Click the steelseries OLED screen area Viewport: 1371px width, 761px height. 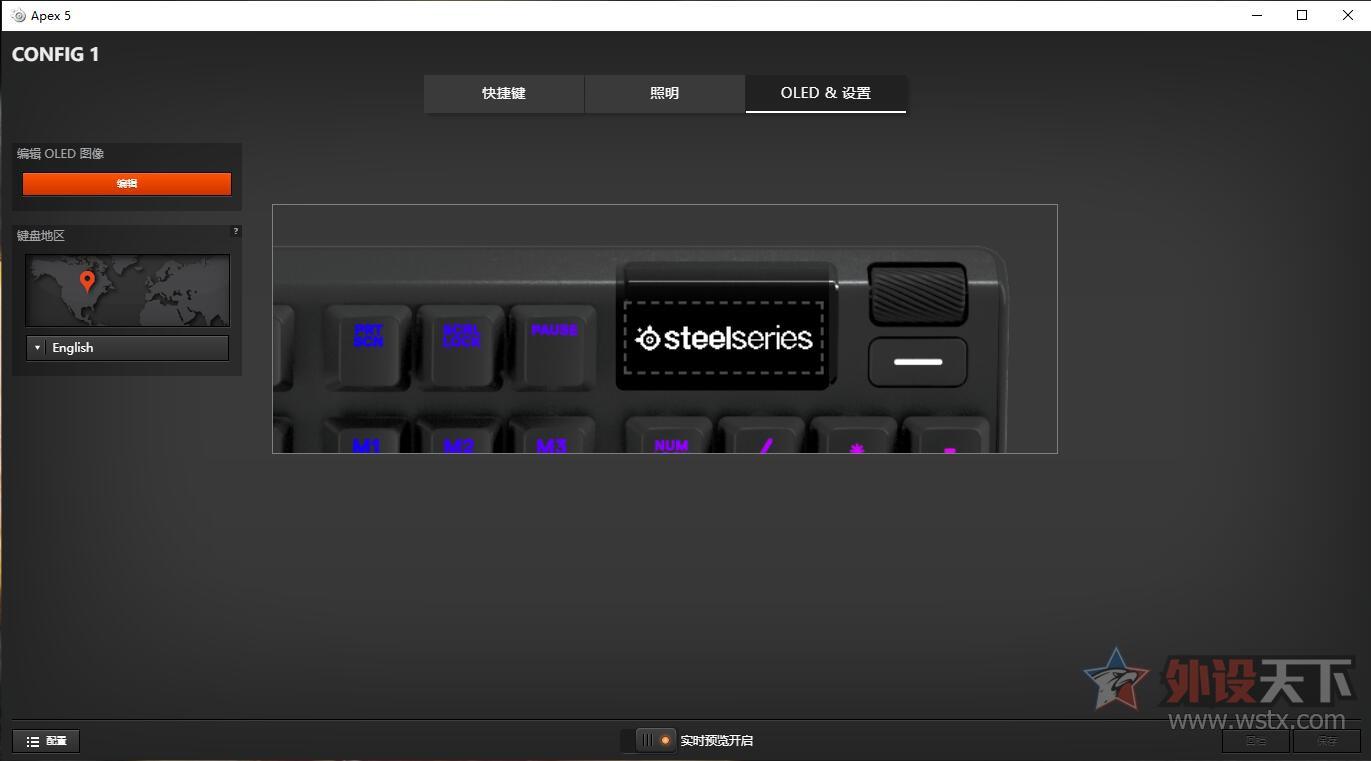click(724, 338)
